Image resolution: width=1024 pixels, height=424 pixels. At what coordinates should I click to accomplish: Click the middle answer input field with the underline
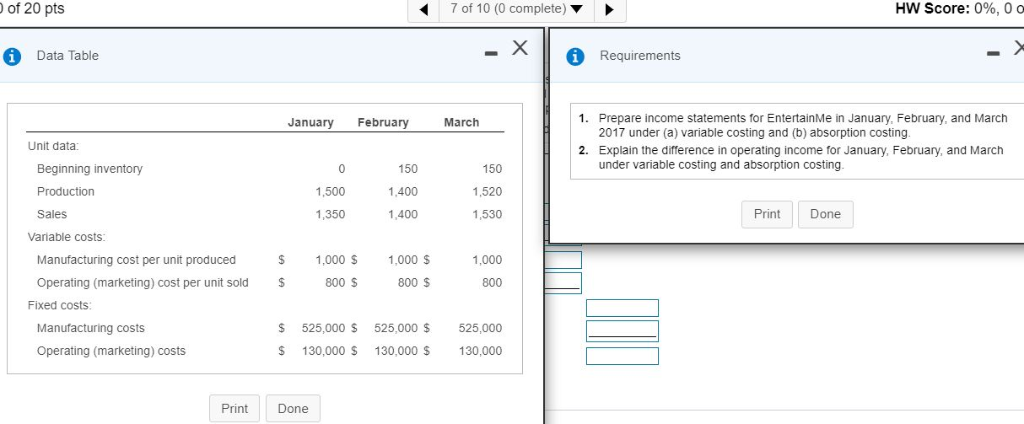click(x=622, y=331)
